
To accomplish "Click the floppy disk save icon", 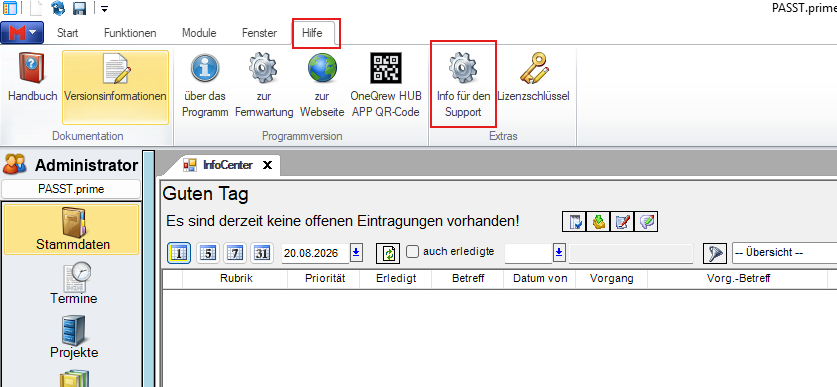I will click(x=80, y=8).
